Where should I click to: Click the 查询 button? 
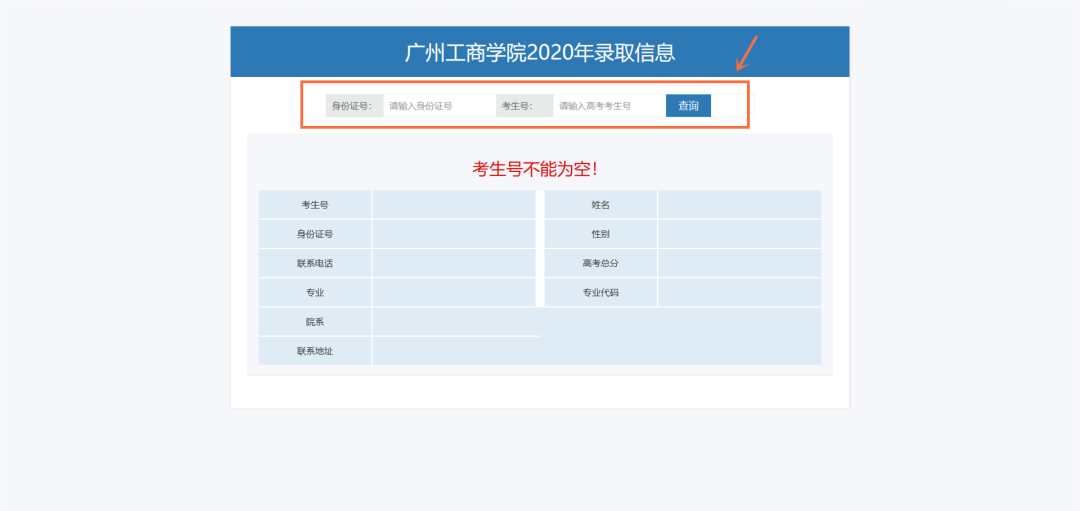coord(688,106)
